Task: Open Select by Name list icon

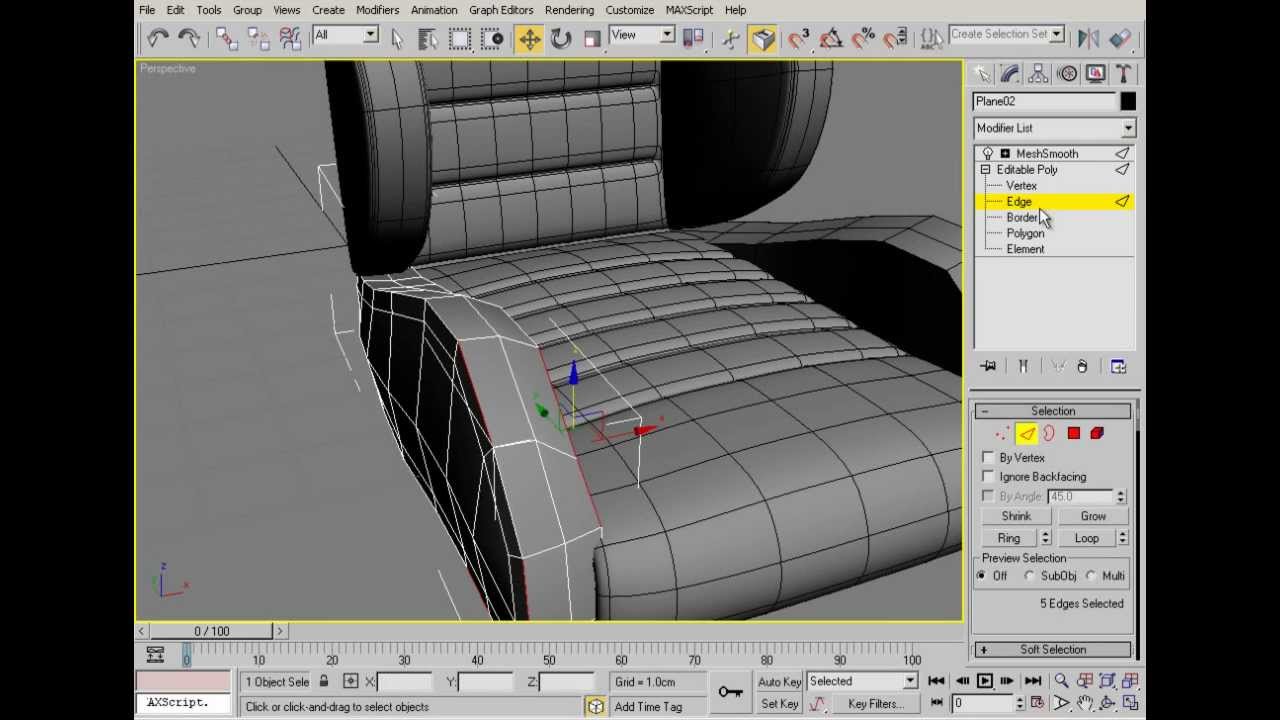Action: pyautogui.click(x=428, y=38)
